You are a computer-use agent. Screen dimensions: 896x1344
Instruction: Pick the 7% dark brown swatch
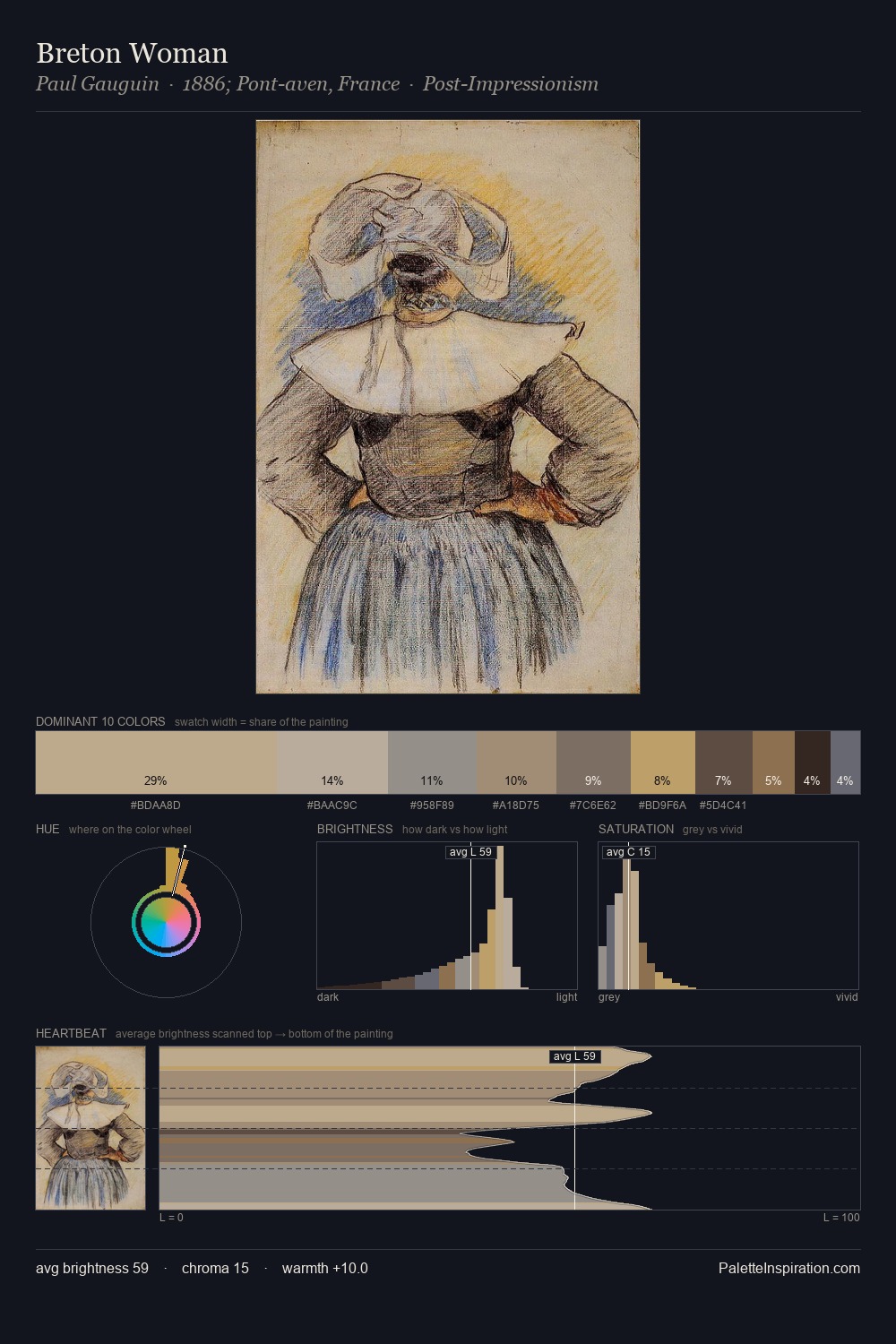[x=724, y=762]
